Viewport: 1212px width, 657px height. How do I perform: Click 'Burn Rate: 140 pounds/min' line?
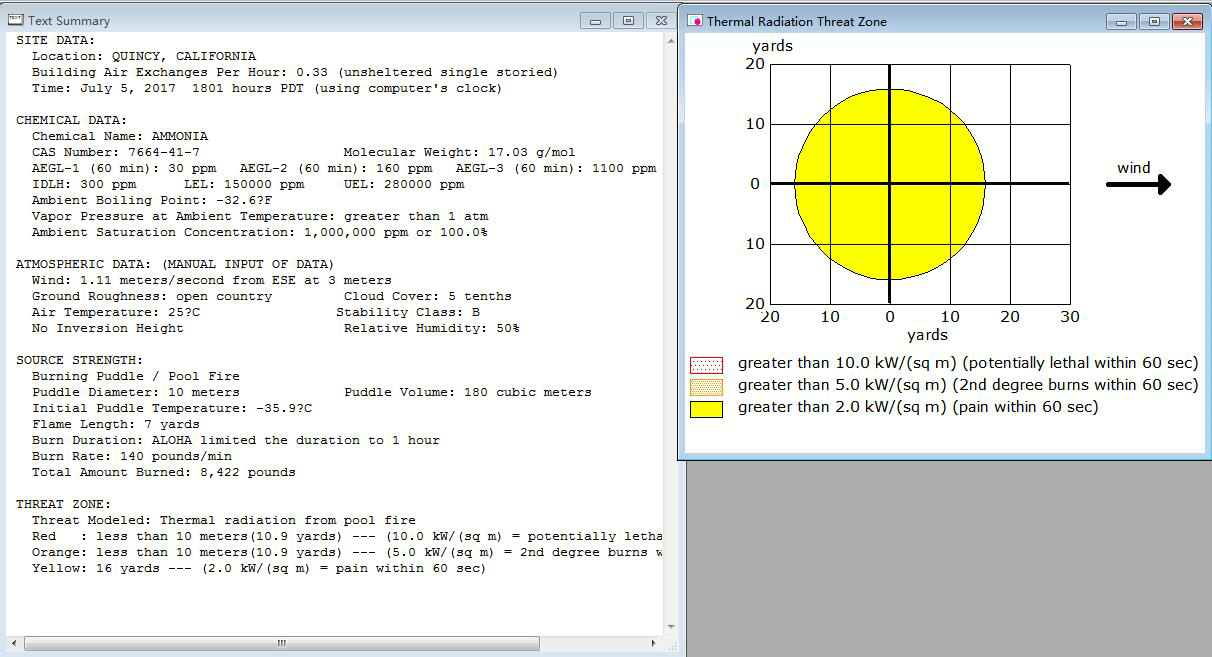tap(132, 456)
